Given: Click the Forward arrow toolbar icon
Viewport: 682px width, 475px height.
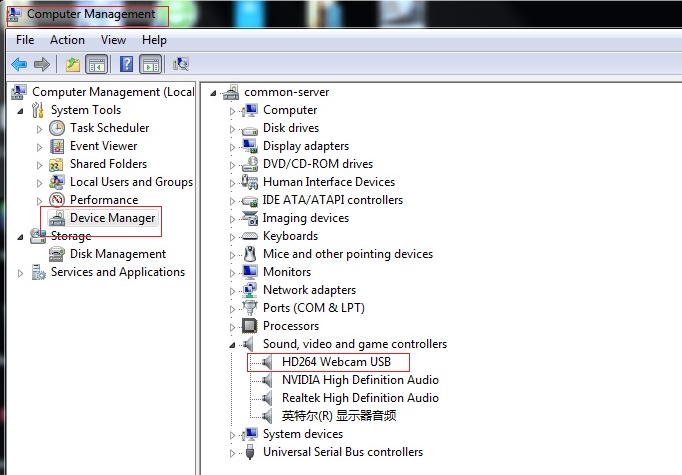Looking at the screenshot, I should click(x=42, y=64).
